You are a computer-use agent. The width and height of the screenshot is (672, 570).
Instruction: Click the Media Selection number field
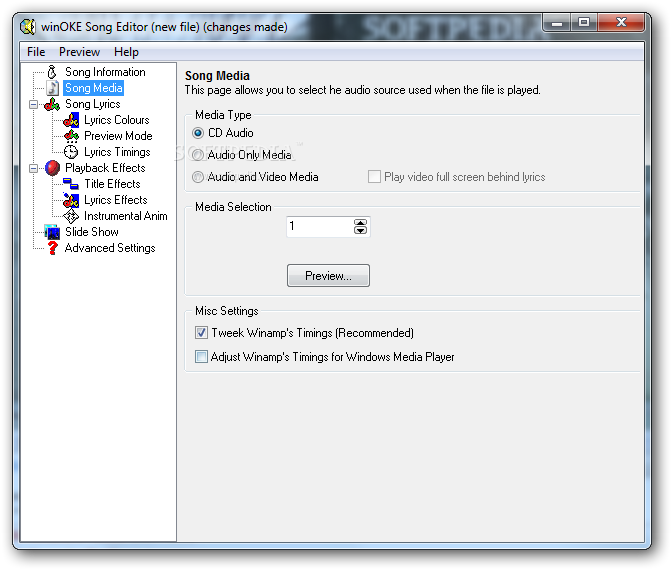(320, 226)
